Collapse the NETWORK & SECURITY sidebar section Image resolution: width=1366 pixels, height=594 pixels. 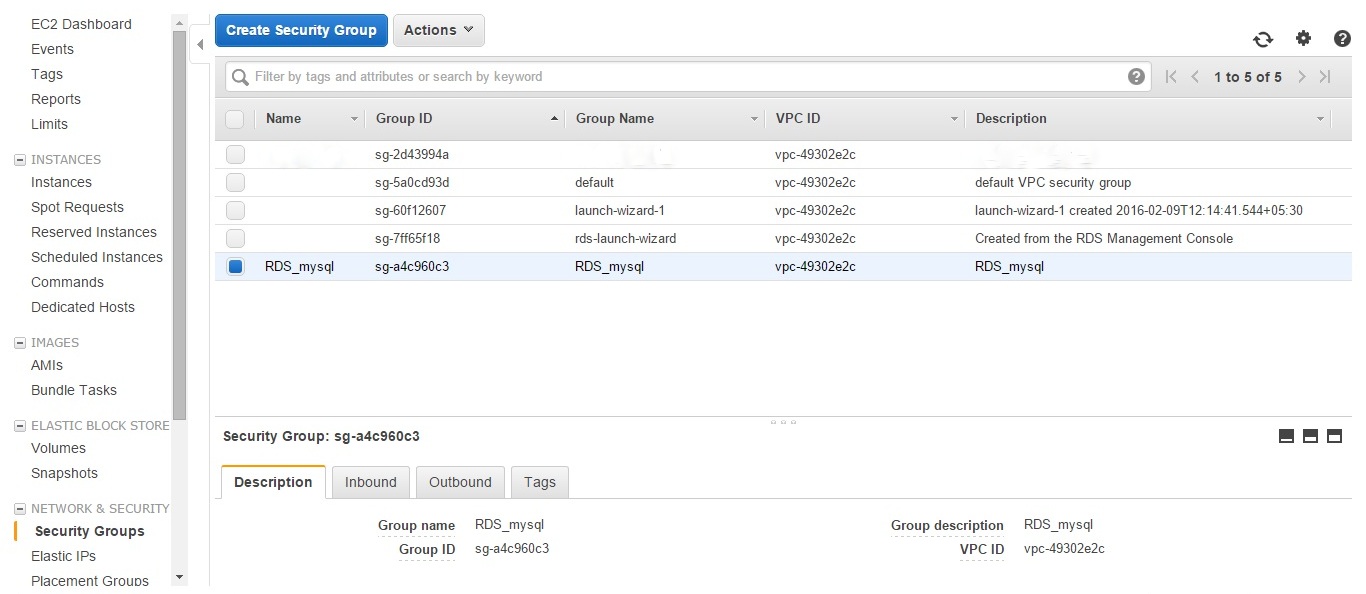tap(19, 509)
